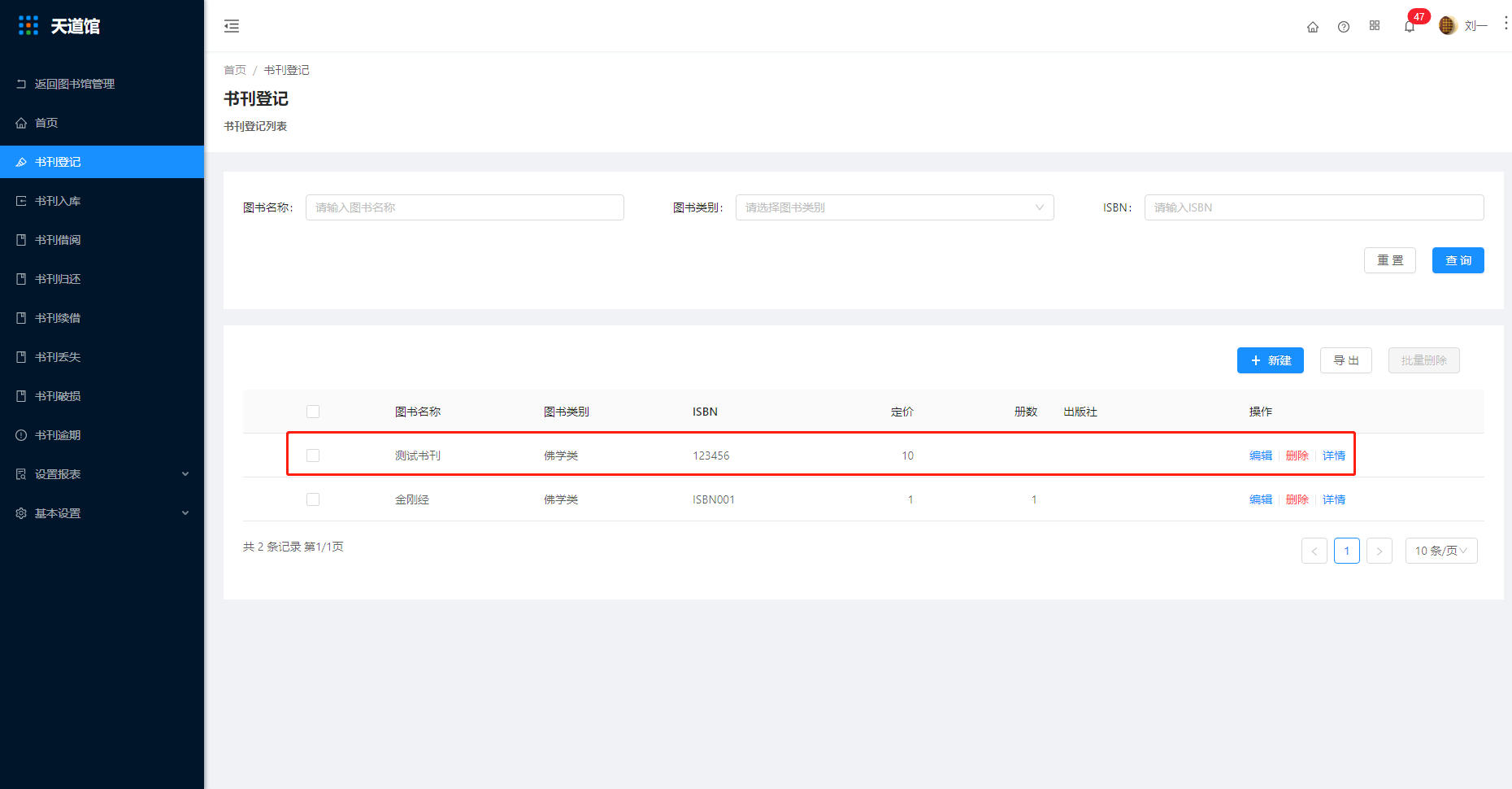1512x789 pixels.
Task: Click the 返回图书馆管理 back icon
Action: tap(21, 84)
